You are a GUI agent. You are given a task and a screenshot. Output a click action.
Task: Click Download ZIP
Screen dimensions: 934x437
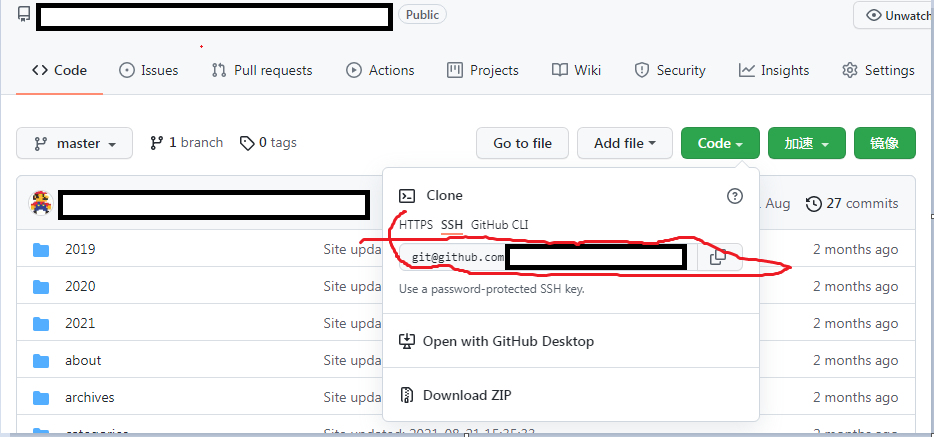click(x=455, y=395)
